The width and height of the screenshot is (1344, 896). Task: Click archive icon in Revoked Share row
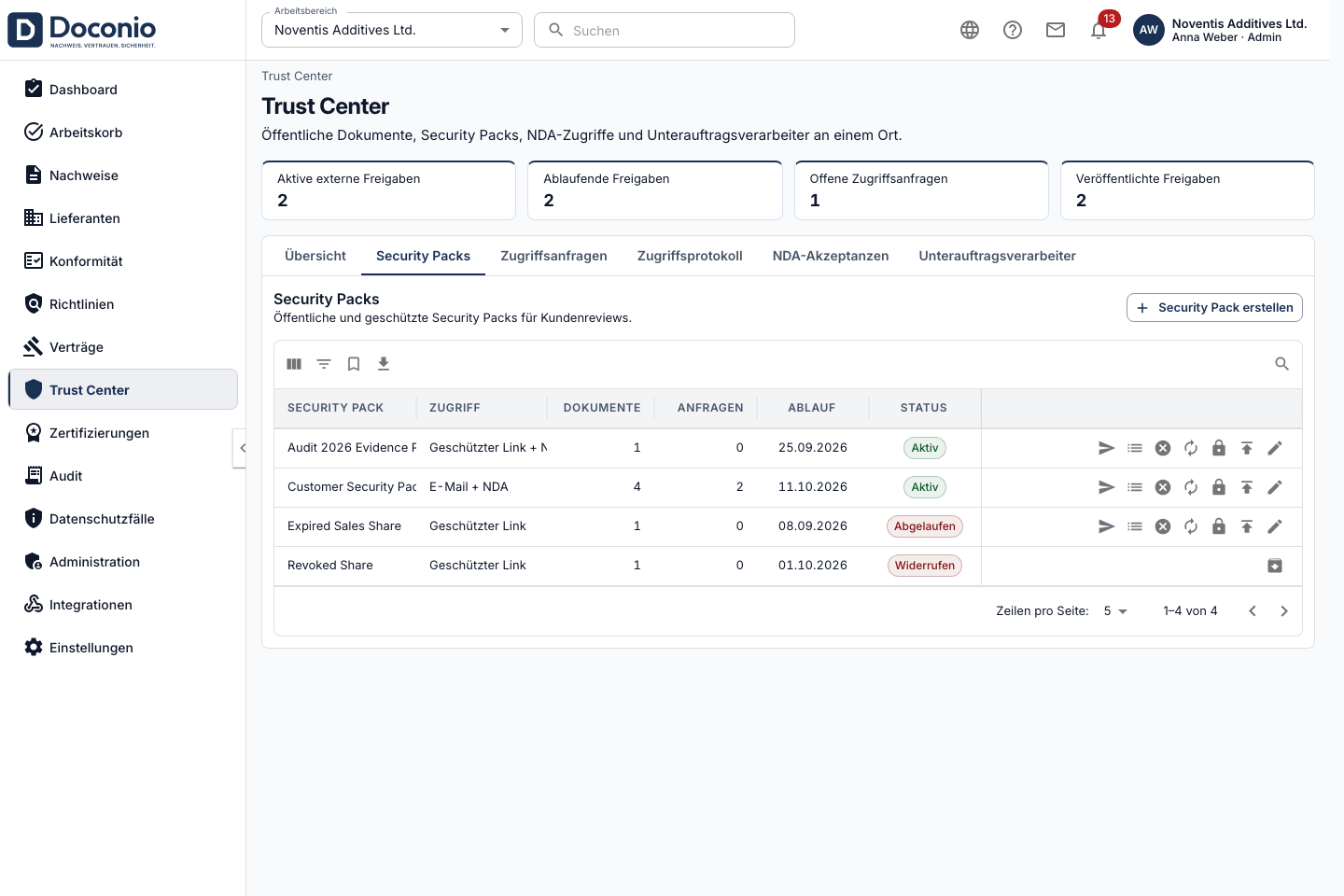[1275, 566]
